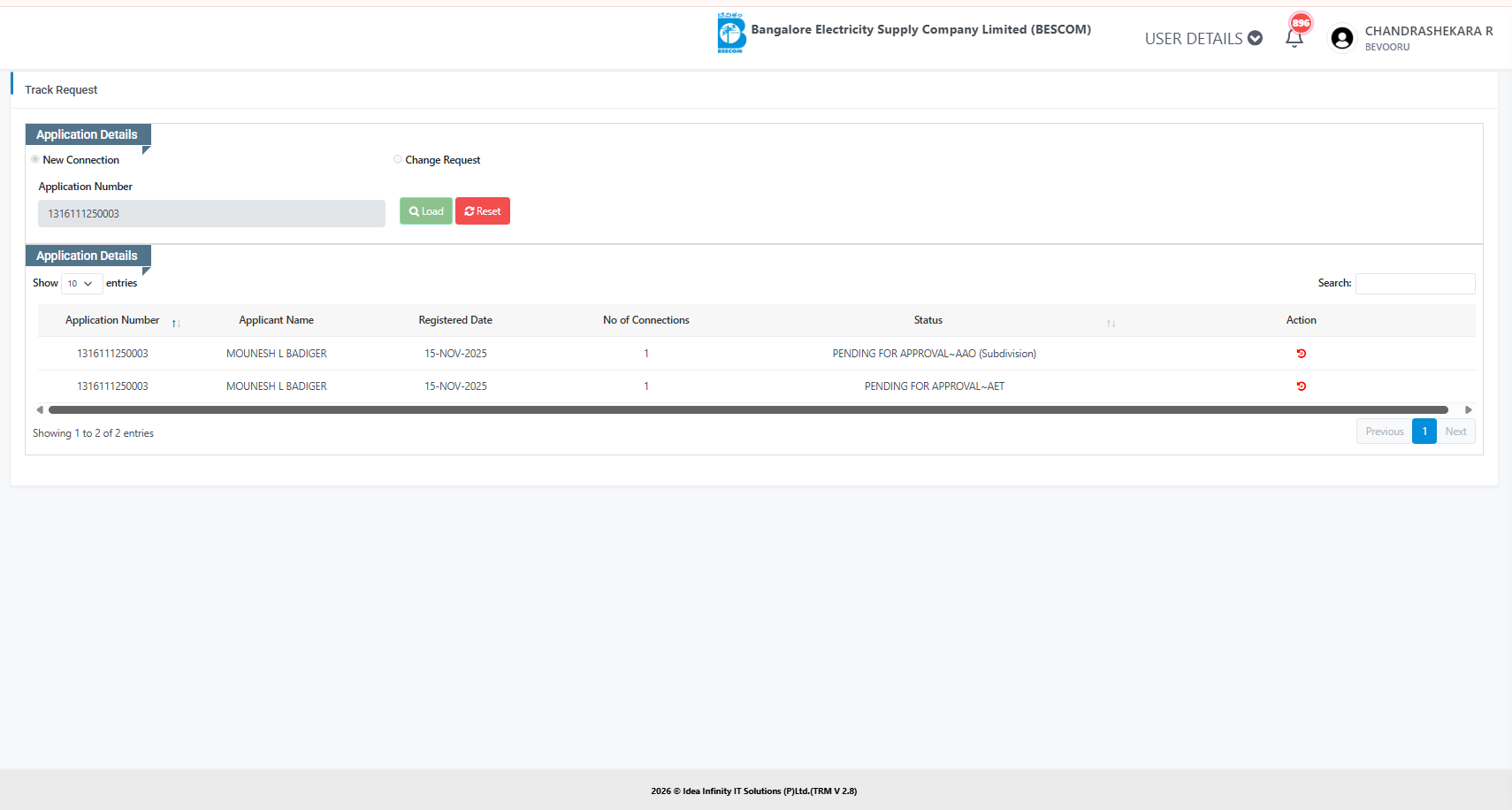1512x810 pixels.
Task: Open the Show entries count dropdown
Action: click(80, 284)
